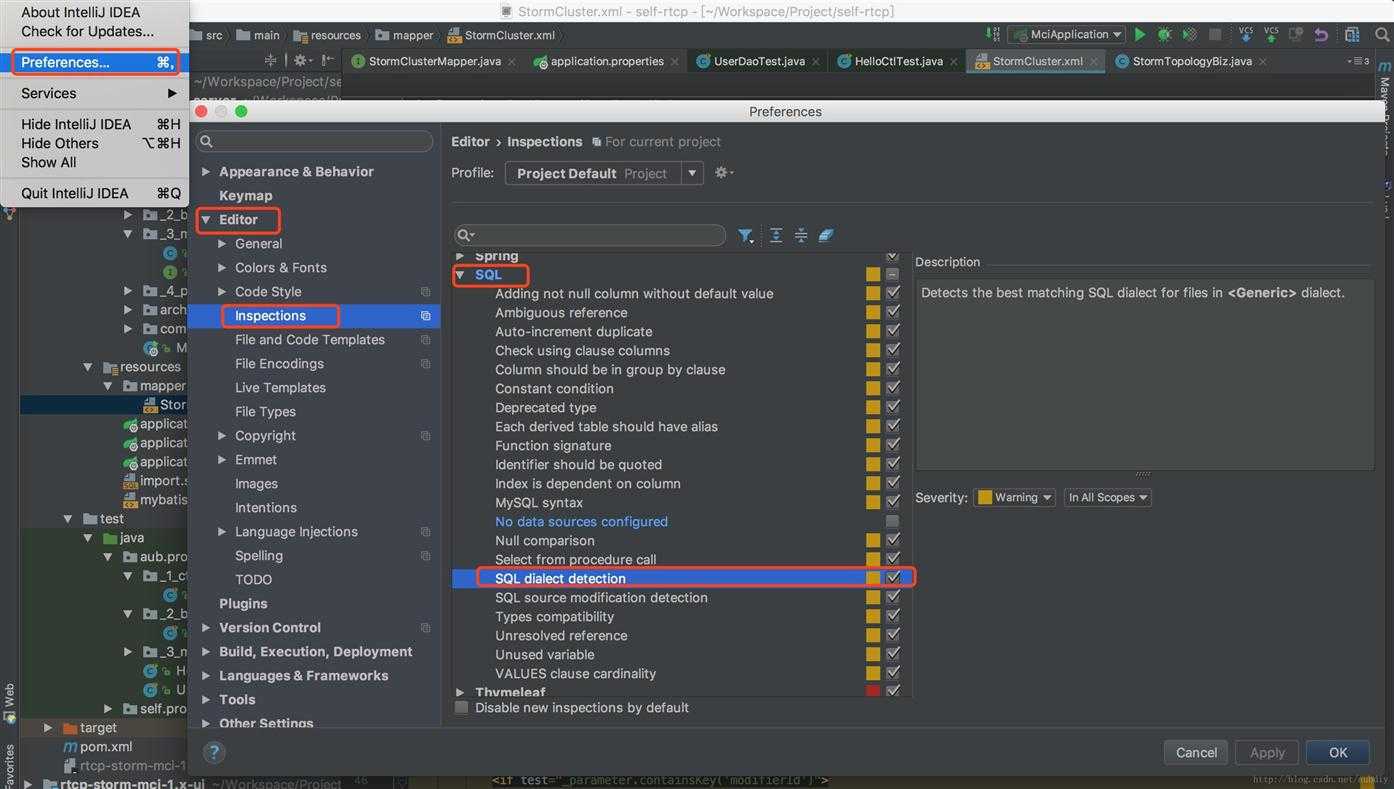1394x789 pixels.
Task: Click the green Run button in toolbar
Action: pyautogui.click(x=1140, y=34)
